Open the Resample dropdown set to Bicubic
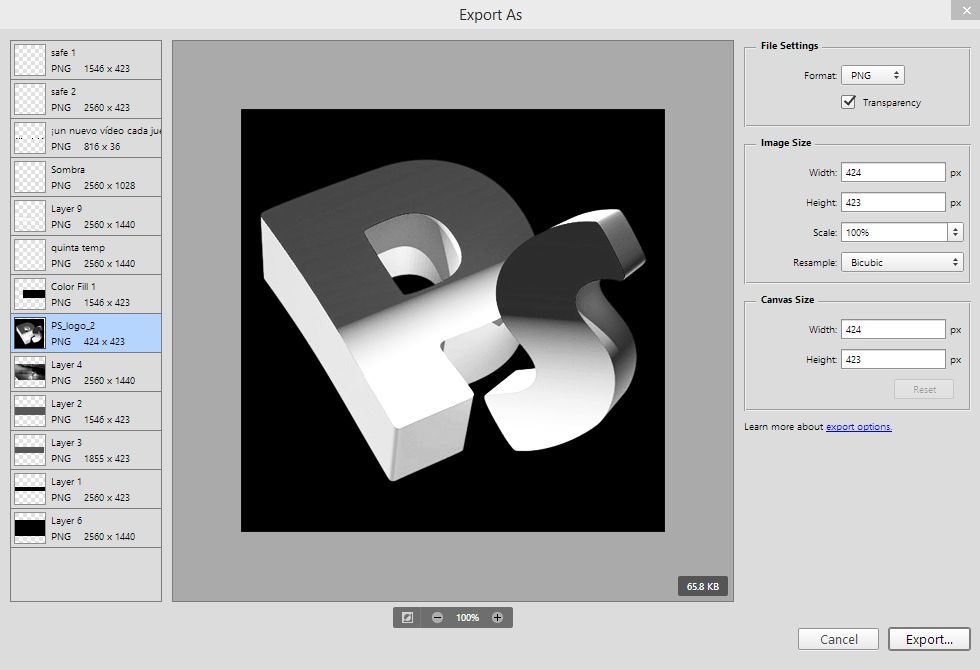 [902, 262]
